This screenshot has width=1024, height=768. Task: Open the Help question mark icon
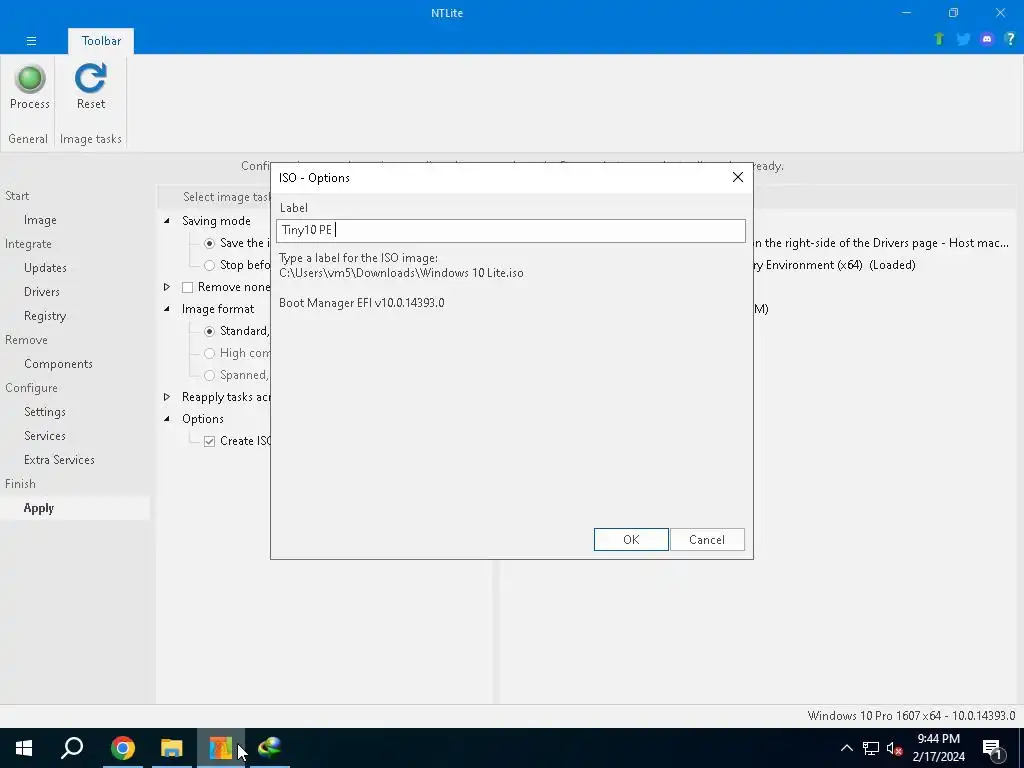coord(1010,39)
